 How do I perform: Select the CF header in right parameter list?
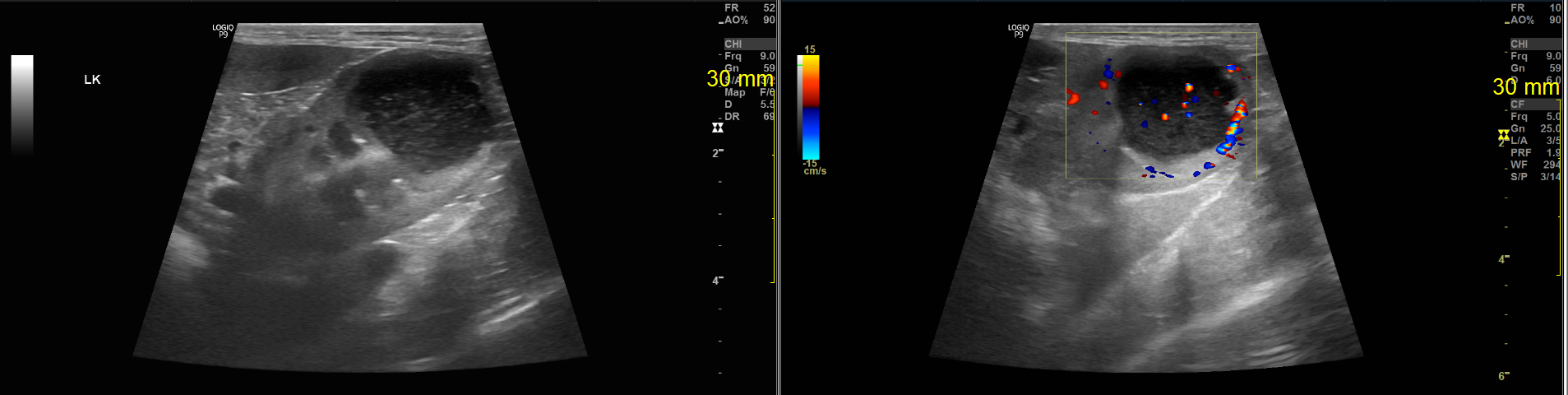click(x=1518, y=105)
